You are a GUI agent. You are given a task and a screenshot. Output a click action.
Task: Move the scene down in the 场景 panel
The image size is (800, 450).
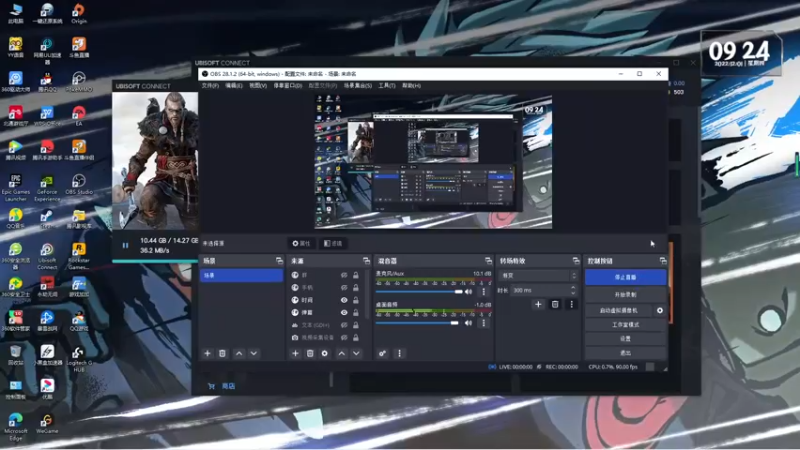coord(254,353)
